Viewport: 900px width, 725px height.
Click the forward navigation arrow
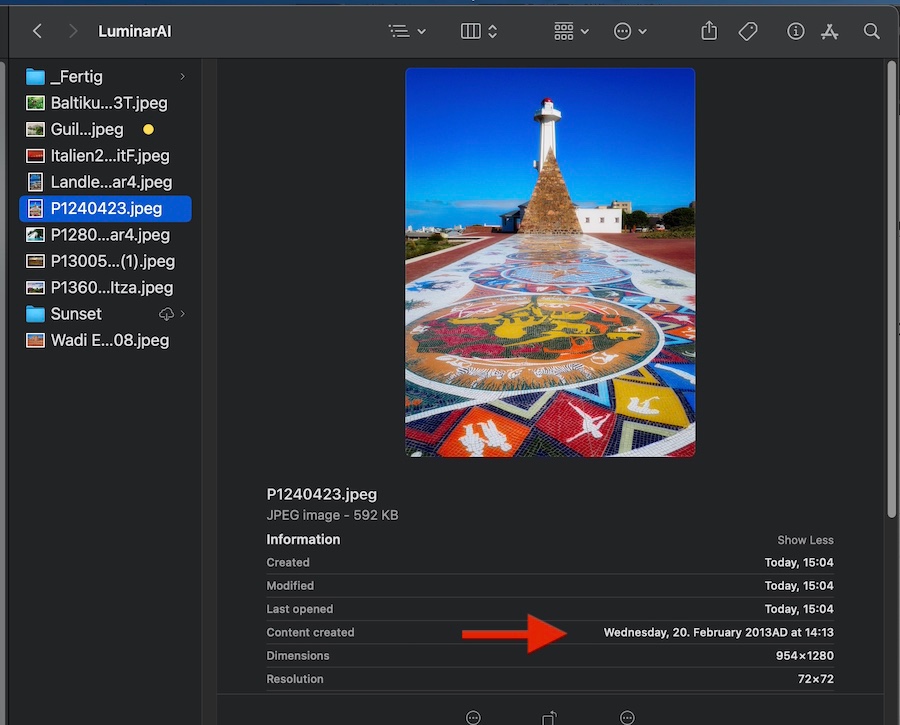pos(72,31)
